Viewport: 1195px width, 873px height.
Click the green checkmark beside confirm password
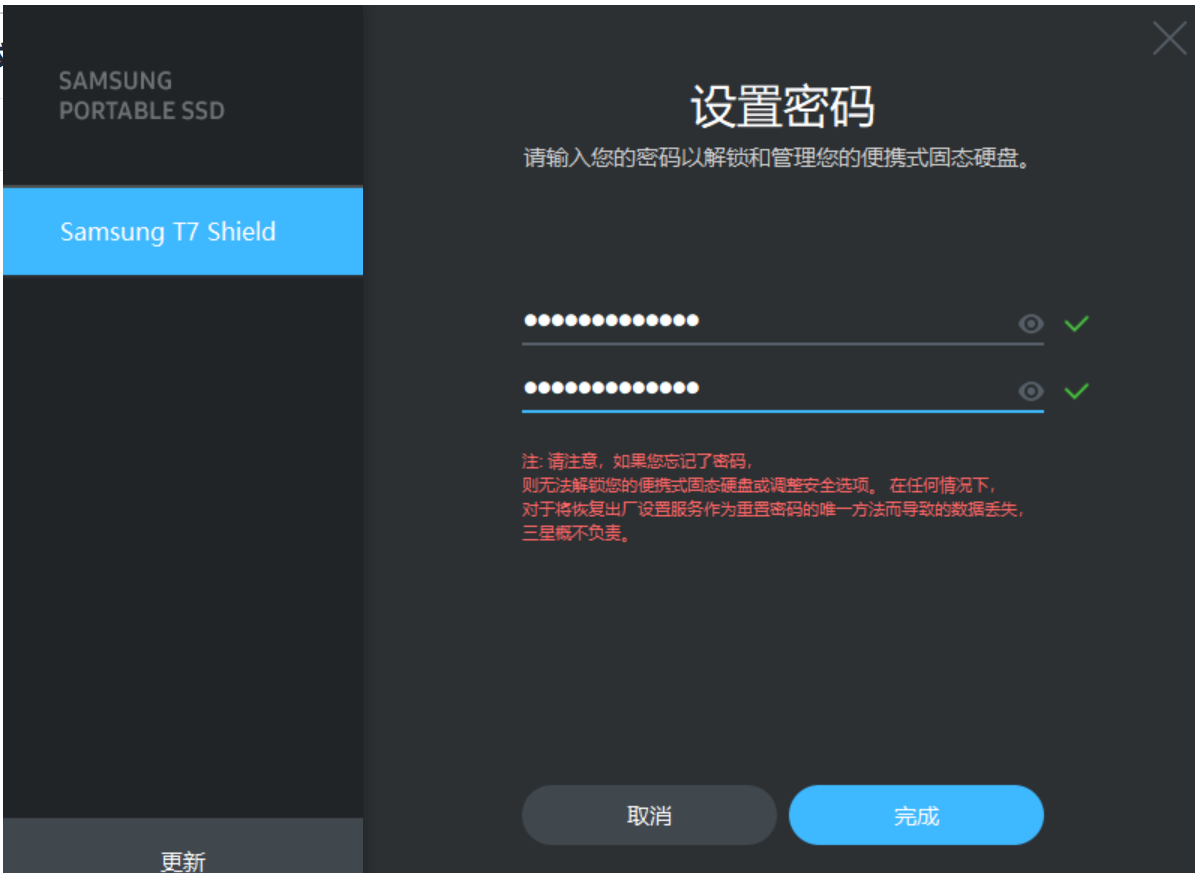[x=1076, y=391]
